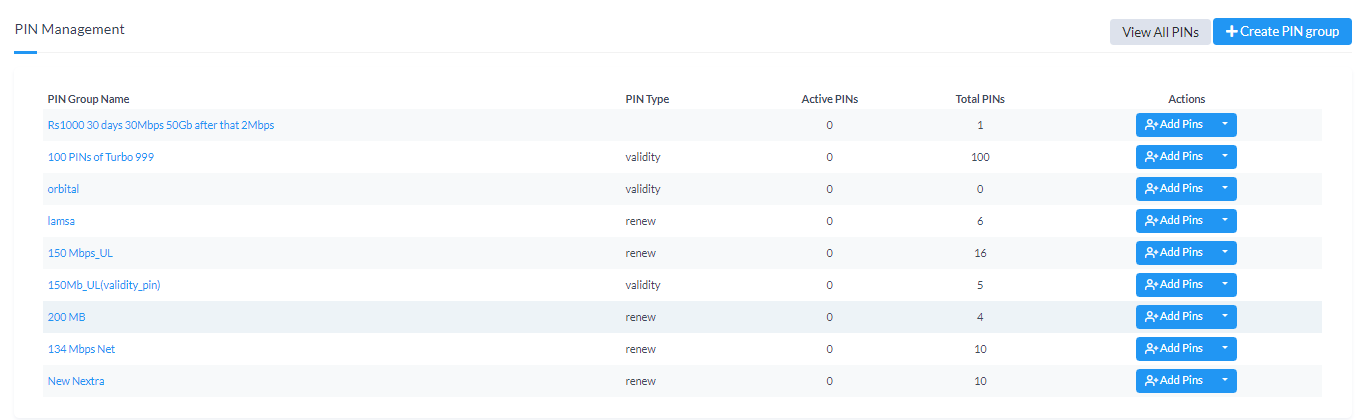Select the PIN Management tab
This screenshot has height=420, width=1366.
pyautogui.click(x=69, y=30)
